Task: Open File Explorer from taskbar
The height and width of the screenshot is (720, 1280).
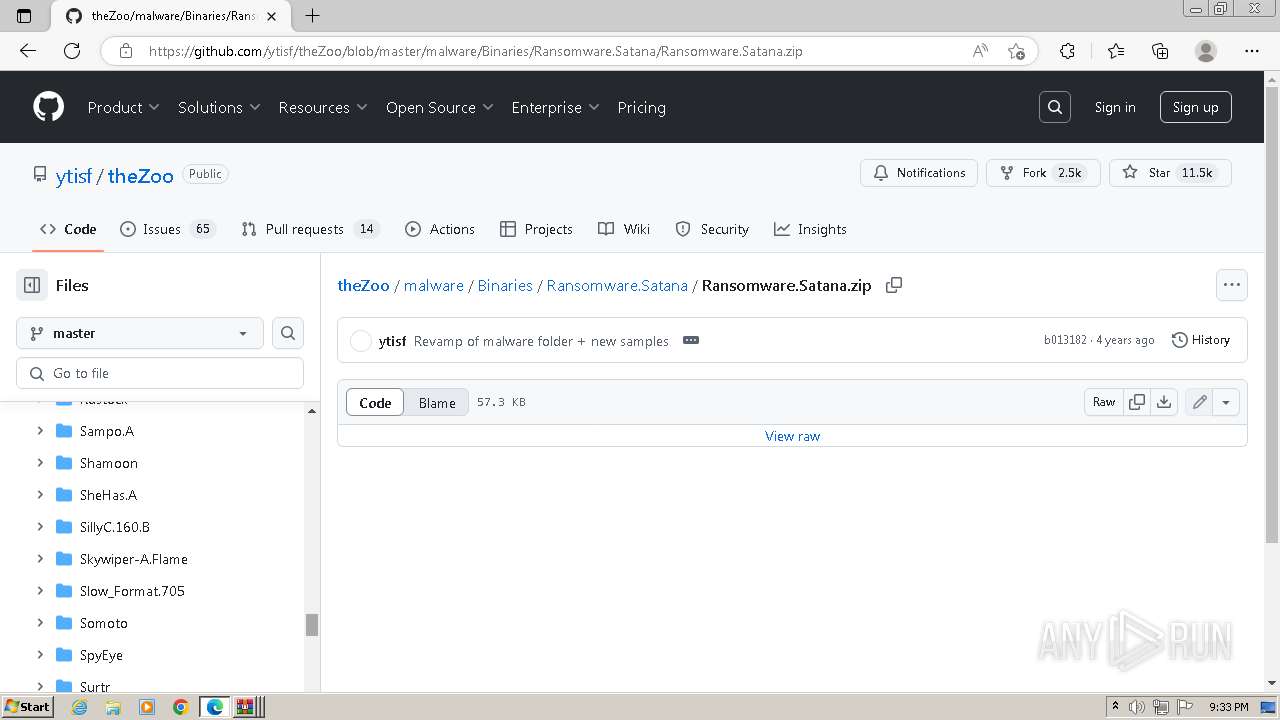Action: [x=113, y=707]
